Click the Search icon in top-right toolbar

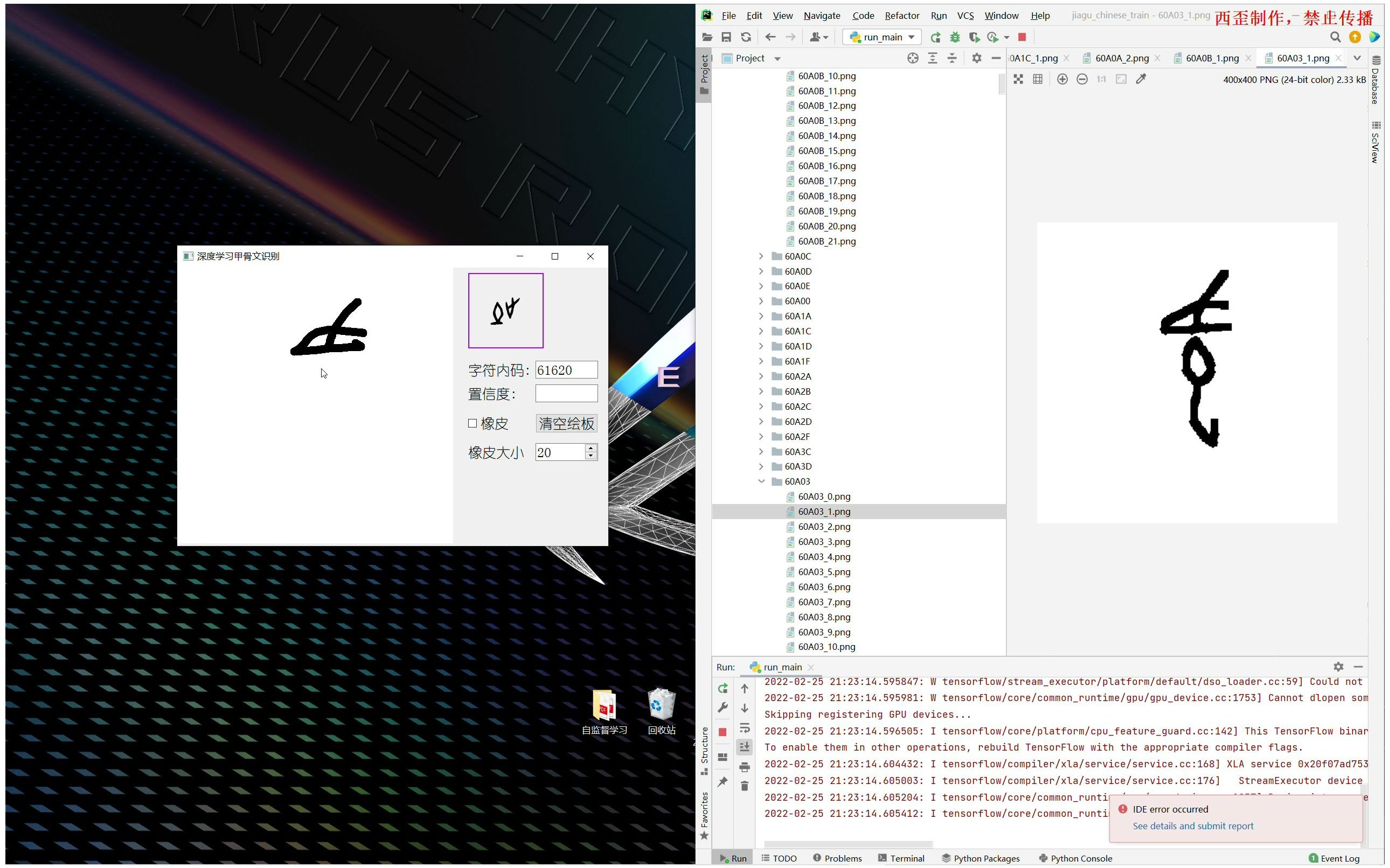1335,37
